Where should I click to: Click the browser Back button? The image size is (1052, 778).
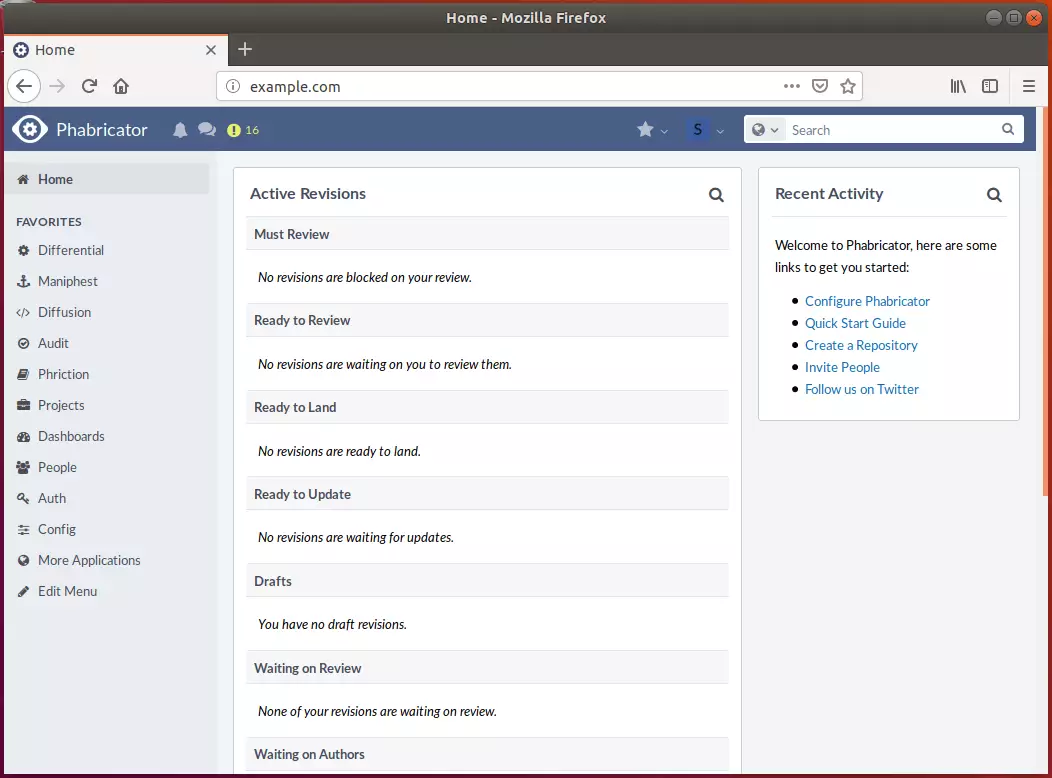pyautogui.click(x=24, y=86)
